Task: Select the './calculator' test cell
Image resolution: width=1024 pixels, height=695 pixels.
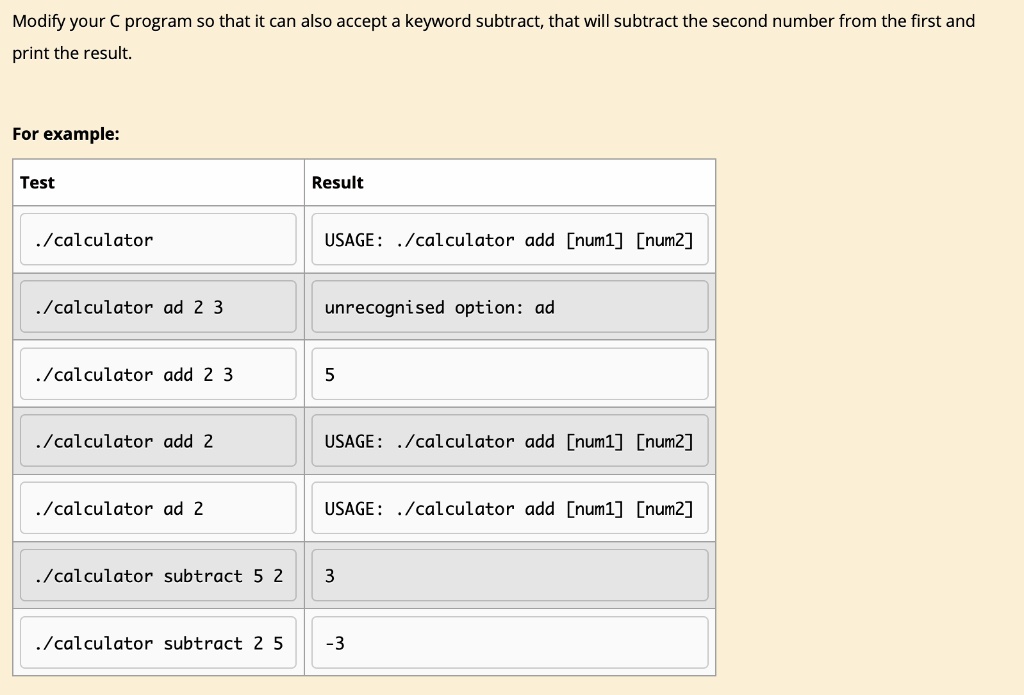Action: point(158,239)
